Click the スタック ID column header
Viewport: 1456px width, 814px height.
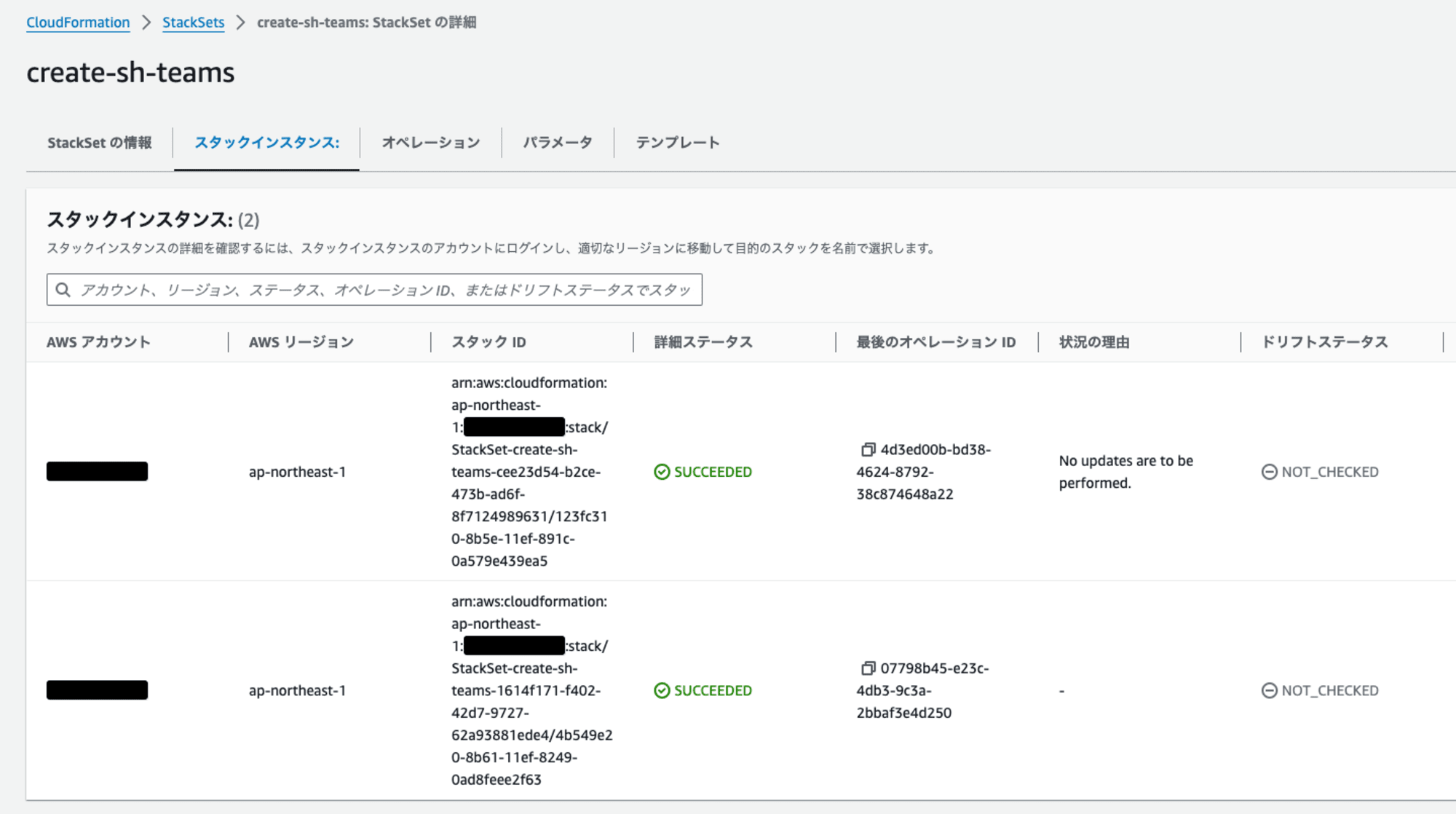pyautogui.click(x=488, y=342)
